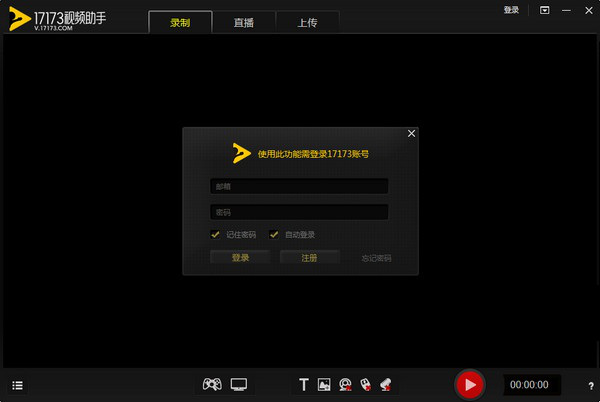Uncheck the 记住密码 checkbox

point(215,234)
